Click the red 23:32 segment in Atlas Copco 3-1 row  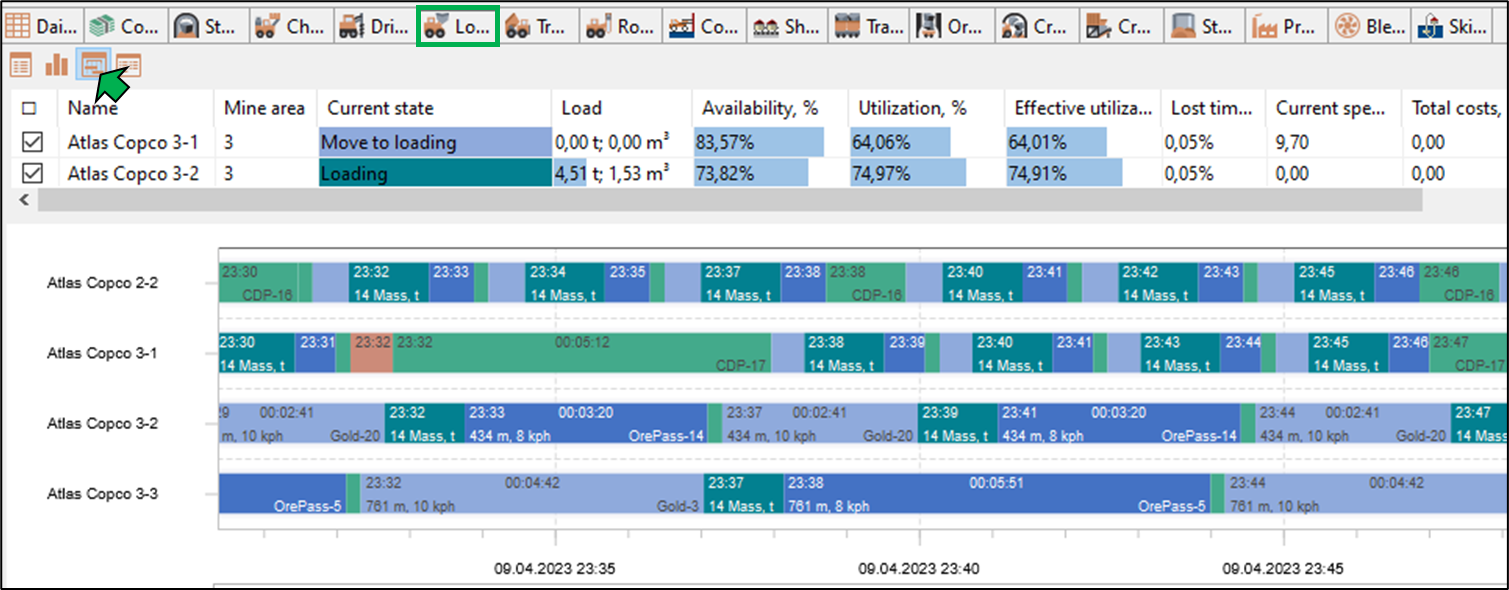[372, 353]
